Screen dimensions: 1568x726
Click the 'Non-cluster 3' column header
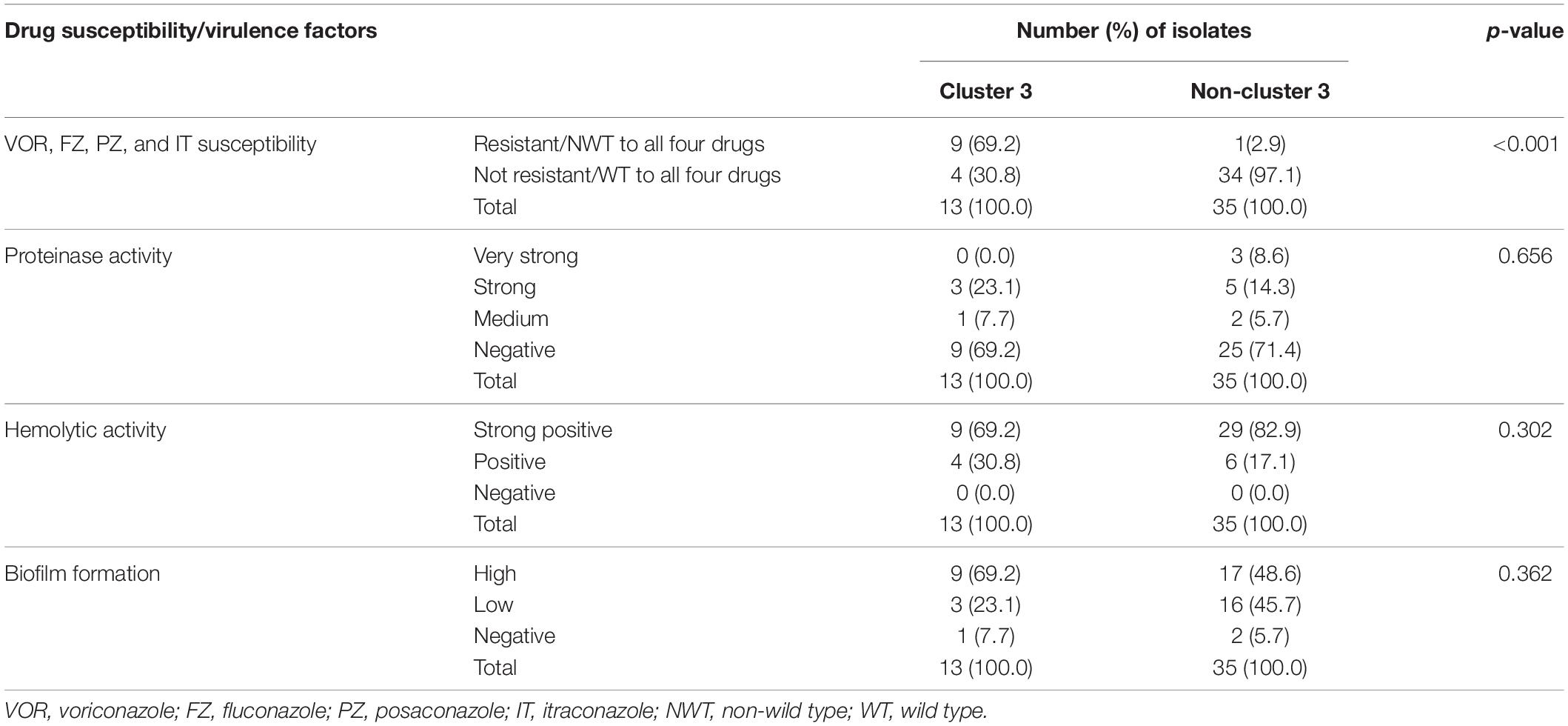[x=1259, y=91]
